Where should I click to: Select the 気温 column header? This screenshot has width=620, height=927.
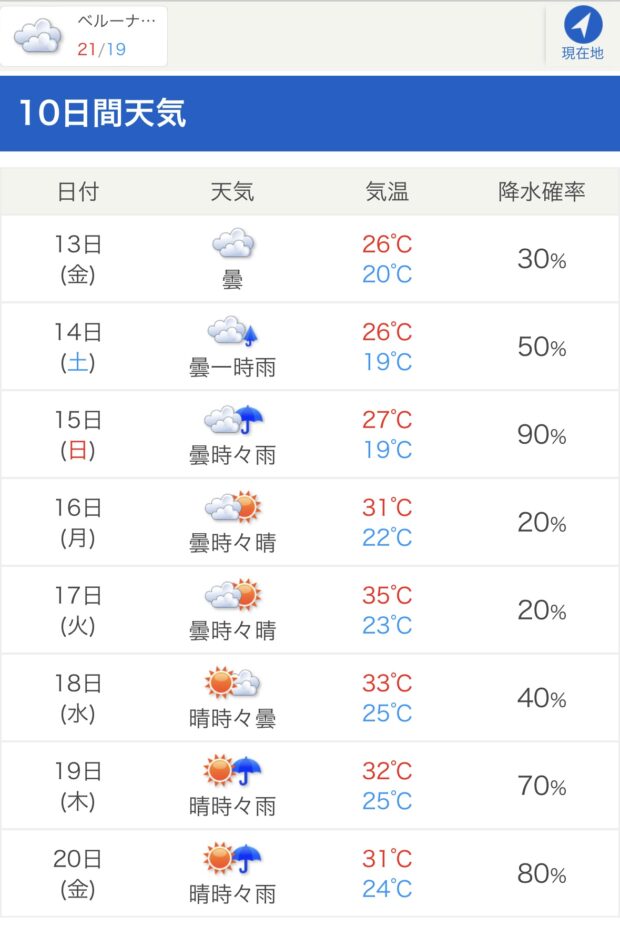387,192
